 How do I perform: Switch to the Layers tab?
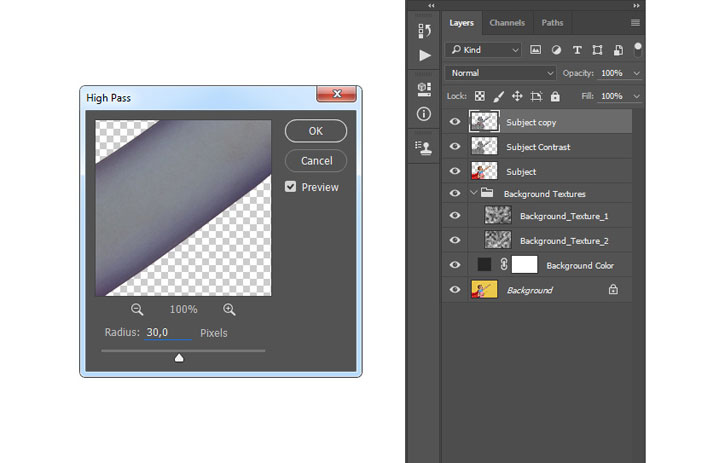click(461, 23)
